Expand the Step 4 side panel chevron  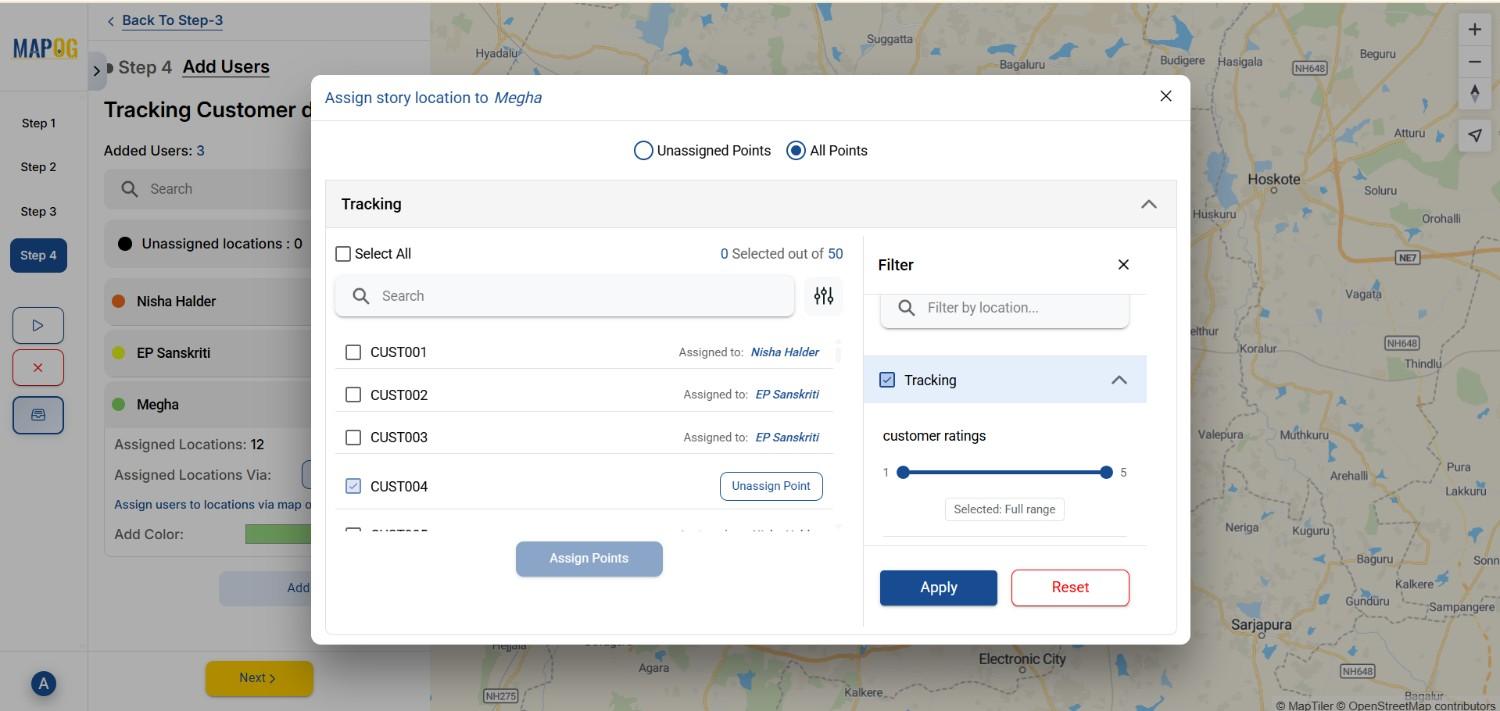(x=96, y=71)
